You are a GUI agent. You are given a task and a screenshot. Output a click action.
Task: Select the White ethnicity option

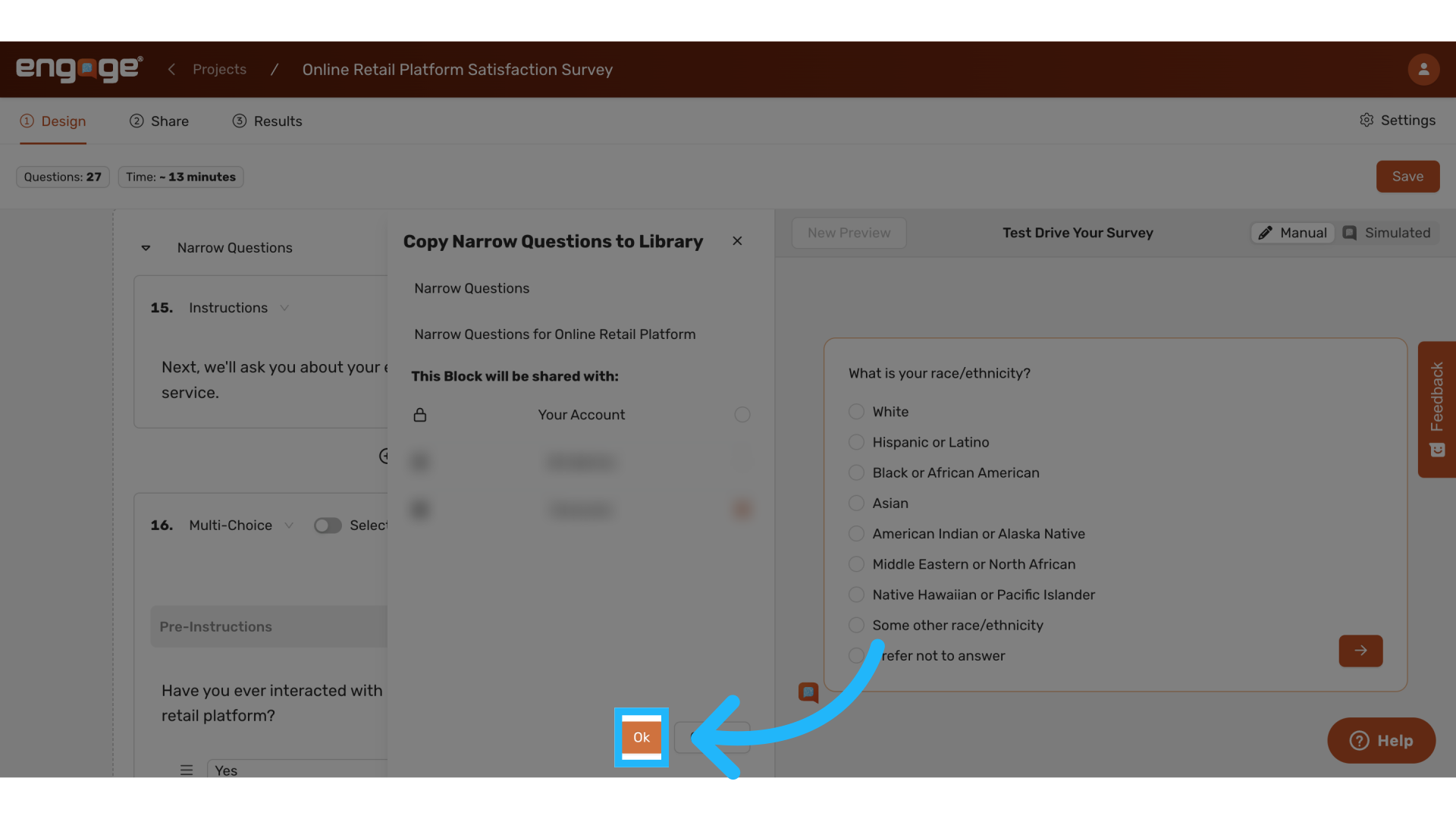(x=856, y=412)
